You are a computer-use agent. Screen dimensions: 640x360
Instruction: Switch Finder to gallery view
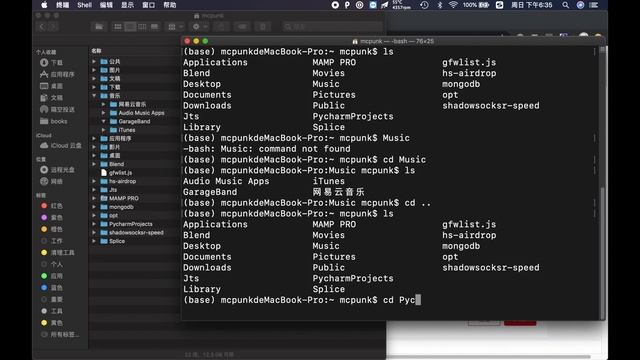click(x=154, y=27)
